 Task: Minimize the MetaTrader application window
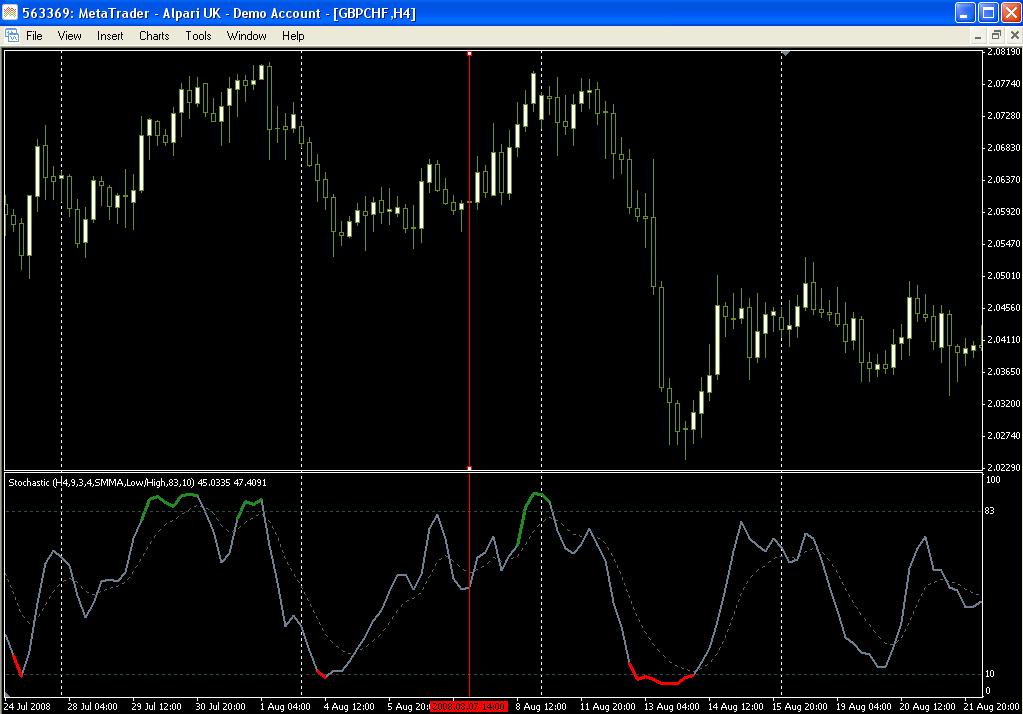(962, 12)
